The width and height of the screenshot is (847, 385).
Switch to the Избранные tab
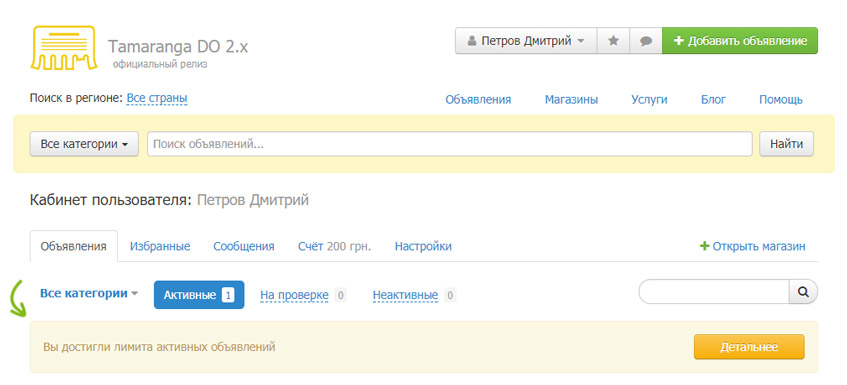click(x=160, y=246)
